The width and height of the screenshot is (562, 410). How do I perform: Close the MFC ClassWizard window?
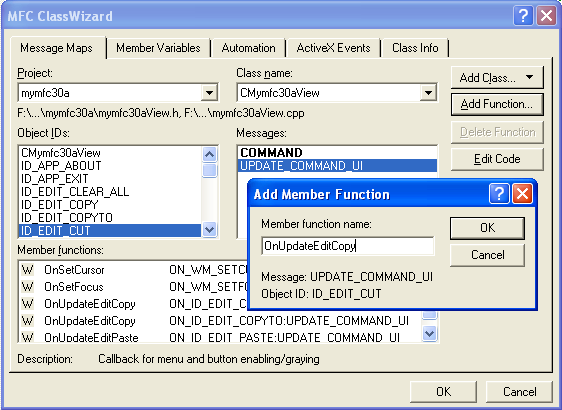click(x=546, y=16)
